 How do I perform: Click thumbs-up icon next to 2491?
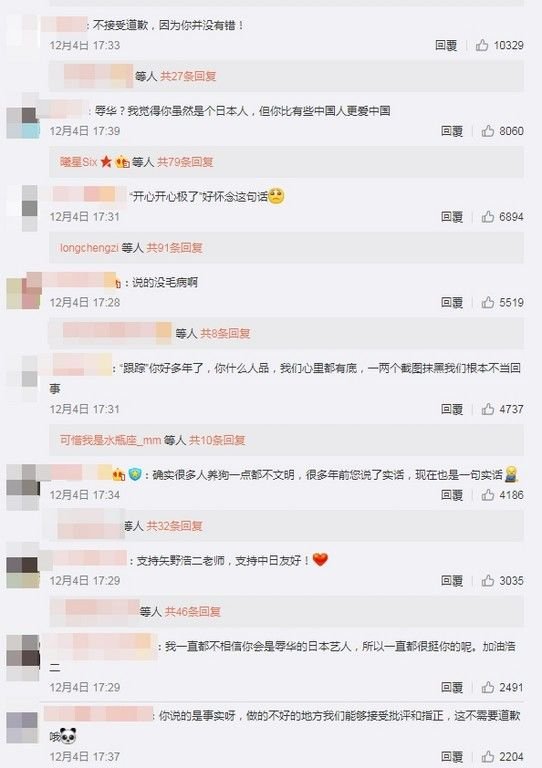click(488, 687)
